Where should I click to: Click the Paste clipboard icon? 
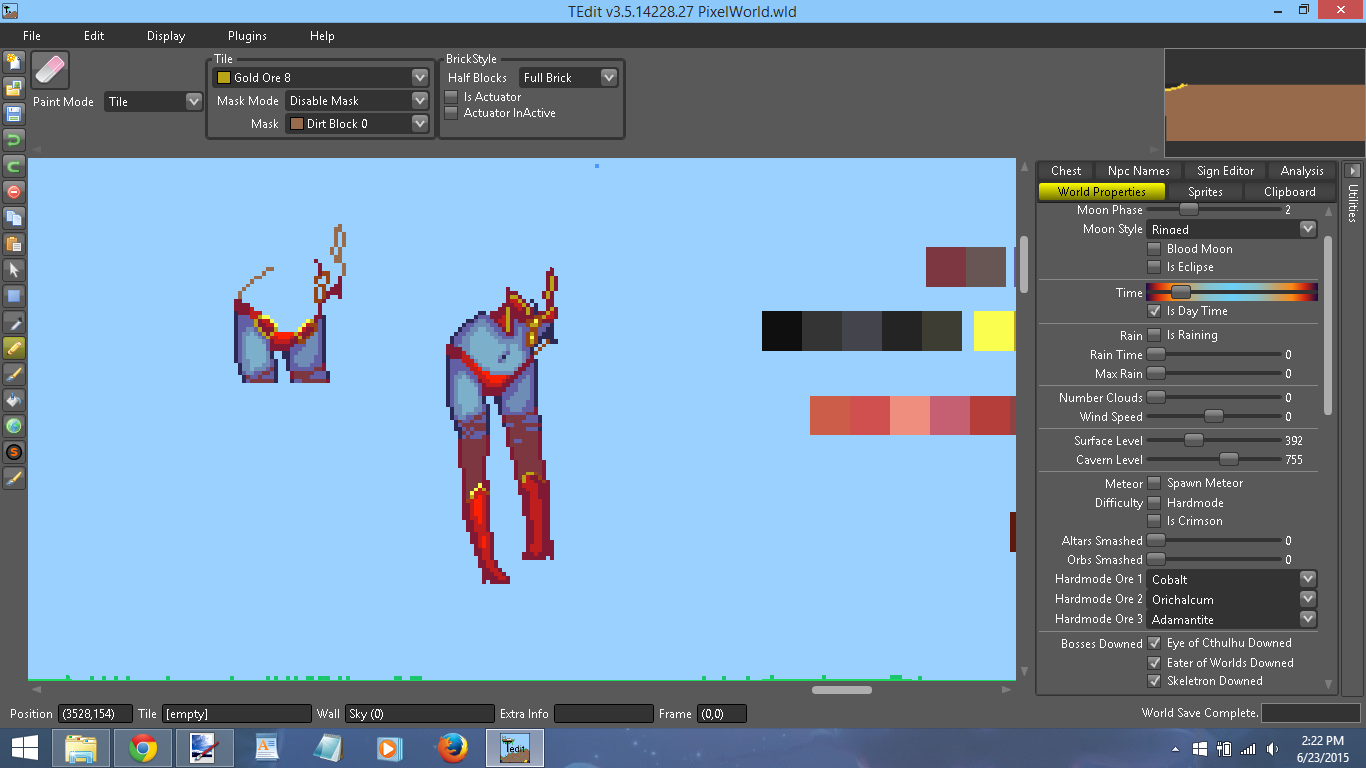14,244
